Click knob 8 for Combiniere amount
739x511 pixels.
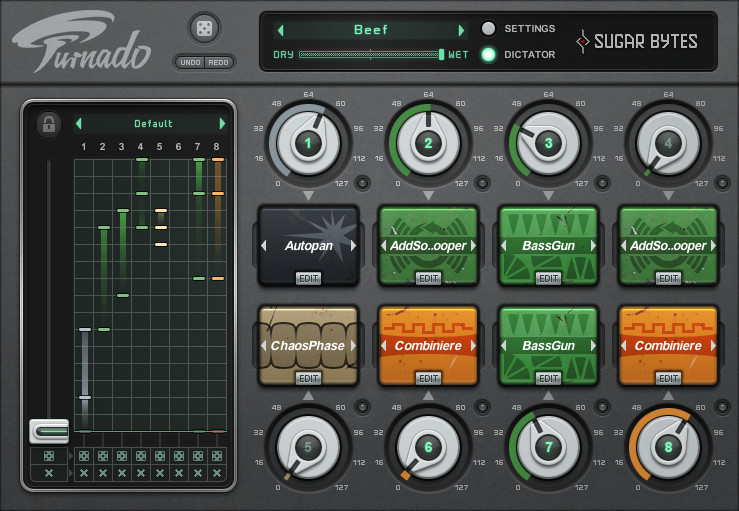[668, 447]
